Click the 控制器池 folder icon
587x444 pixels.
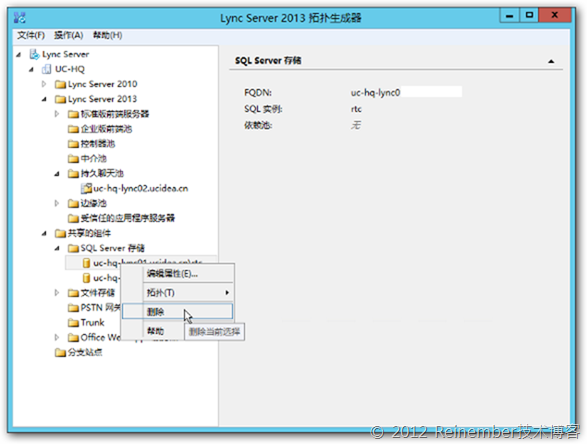(73, 144)
